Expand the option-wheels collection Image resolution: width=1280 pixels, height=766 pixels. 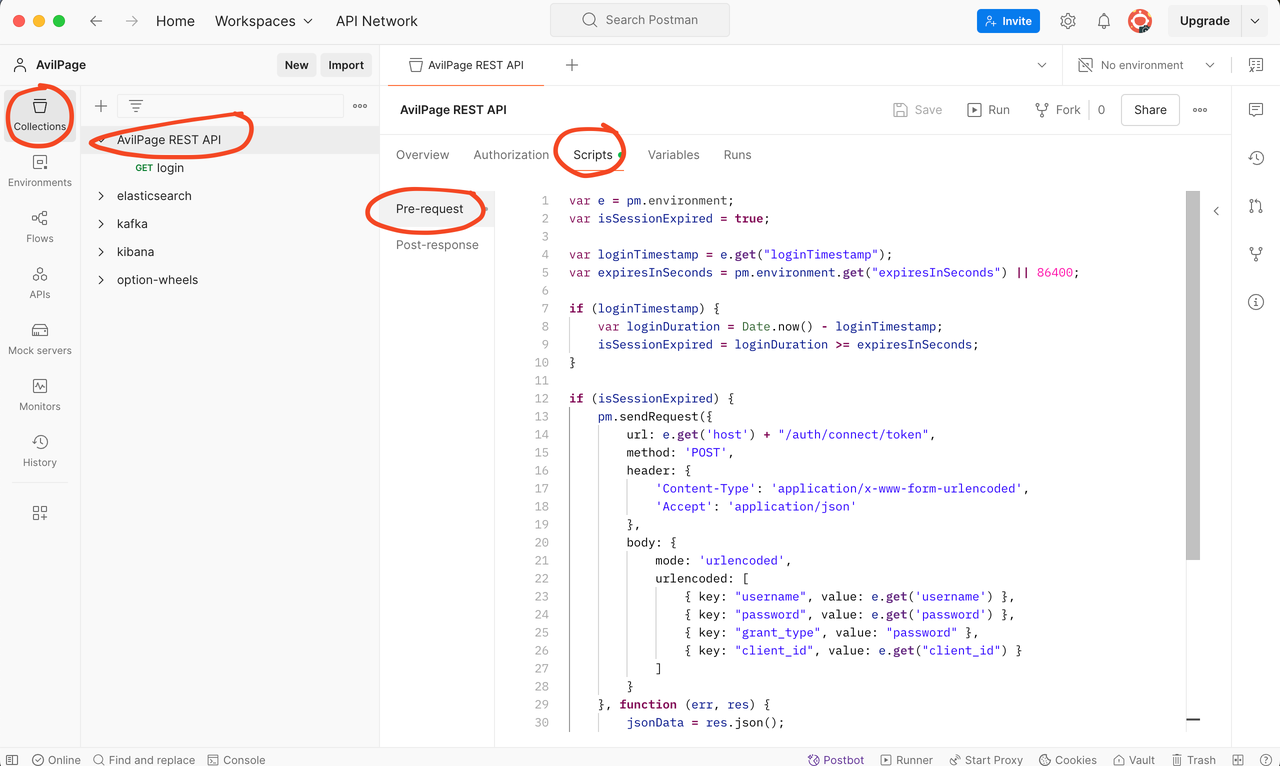click(x=101, y=280)
